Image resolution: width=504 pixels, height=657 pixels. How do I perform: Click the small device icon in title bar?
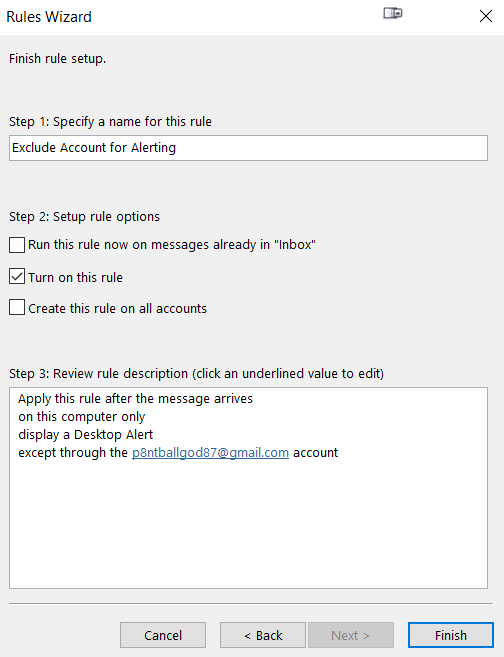[x=393, y=13]
